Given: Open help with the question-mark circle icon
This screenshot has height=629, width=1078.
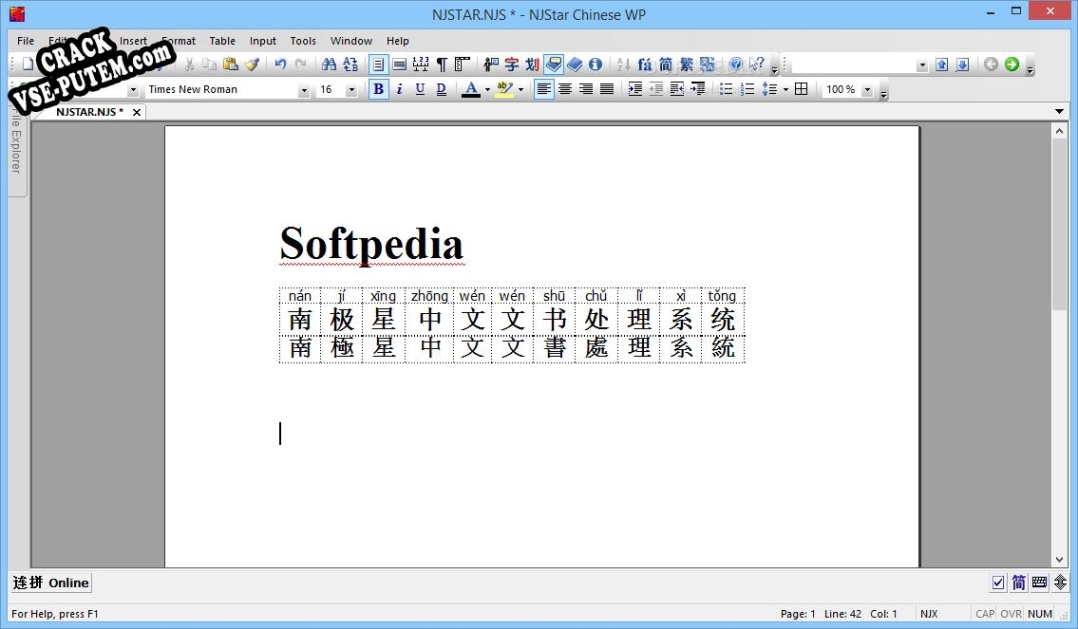Looking at the screenshot, I should 736,65.
